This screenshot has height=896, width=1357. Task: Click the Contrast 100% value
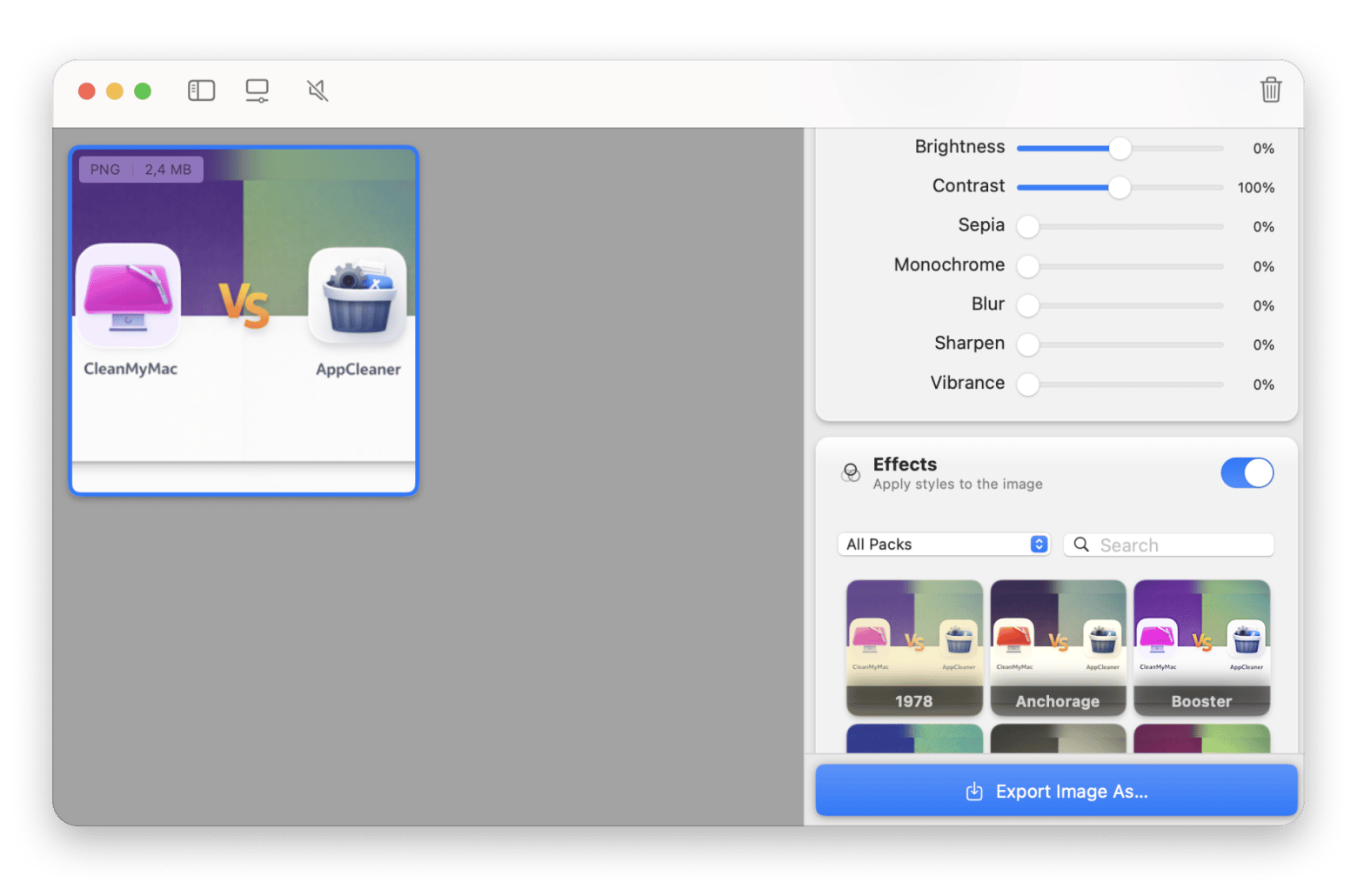1256,188
